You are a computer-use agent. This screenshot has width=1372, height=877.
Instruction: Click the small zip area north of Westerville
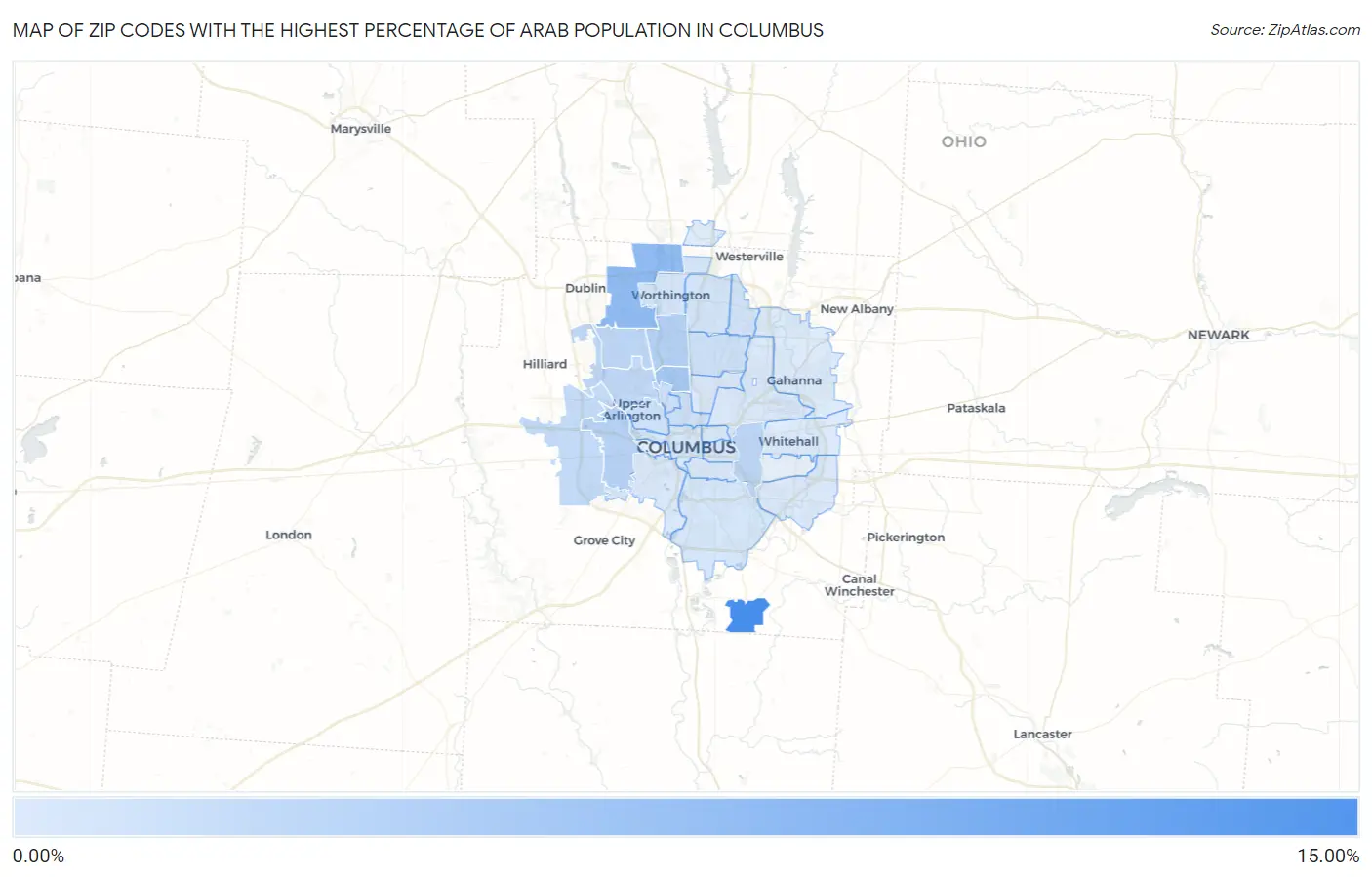click(x=703, y=234)
